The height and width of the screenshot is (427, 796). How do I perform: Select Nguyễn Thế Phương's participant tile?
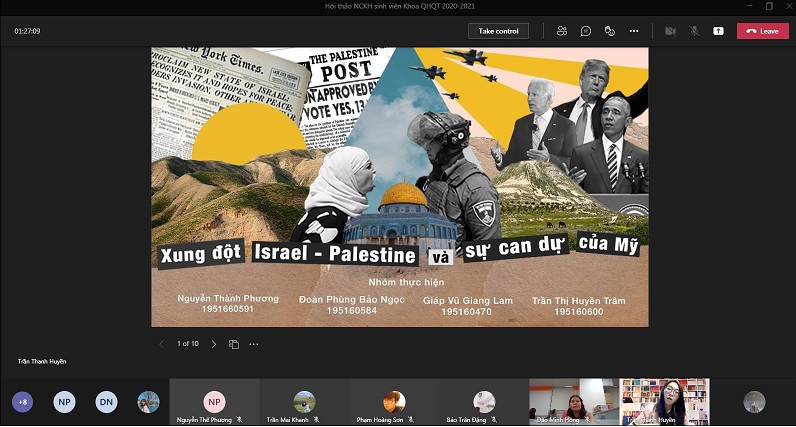(x=214, y=402)
